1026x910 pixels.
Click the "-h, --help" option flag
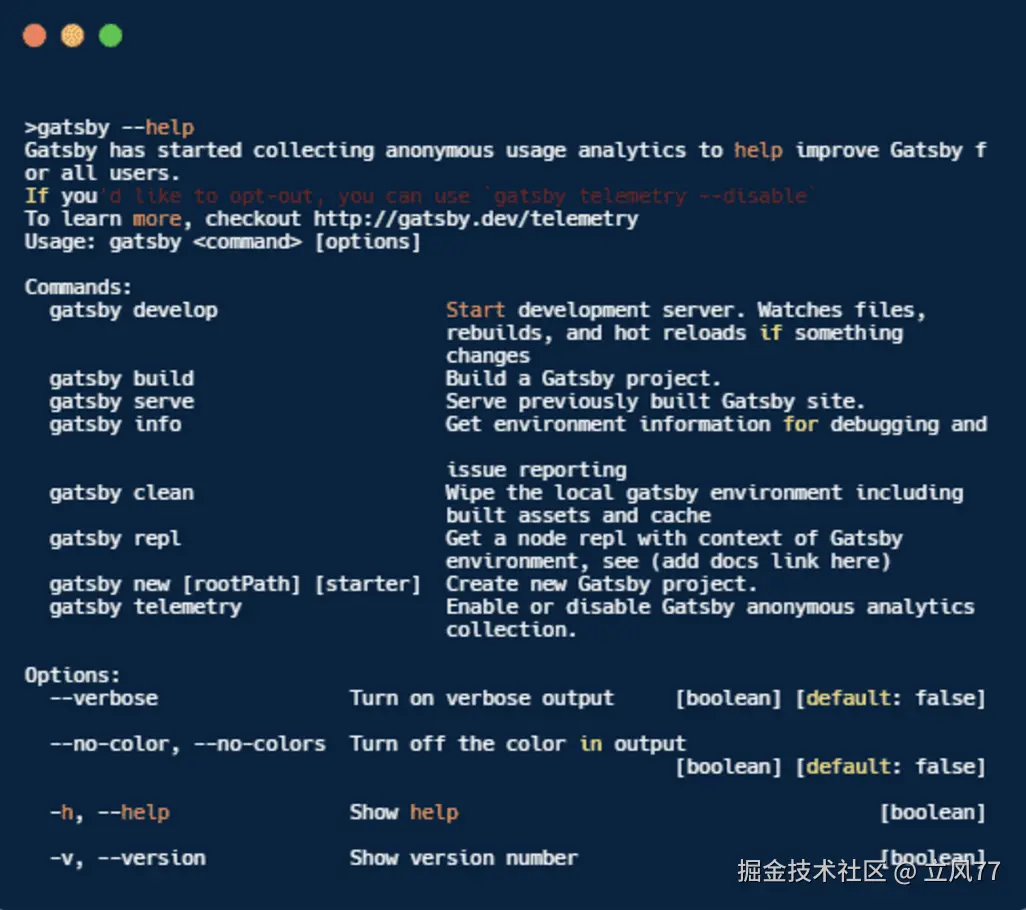click(109, 813)
